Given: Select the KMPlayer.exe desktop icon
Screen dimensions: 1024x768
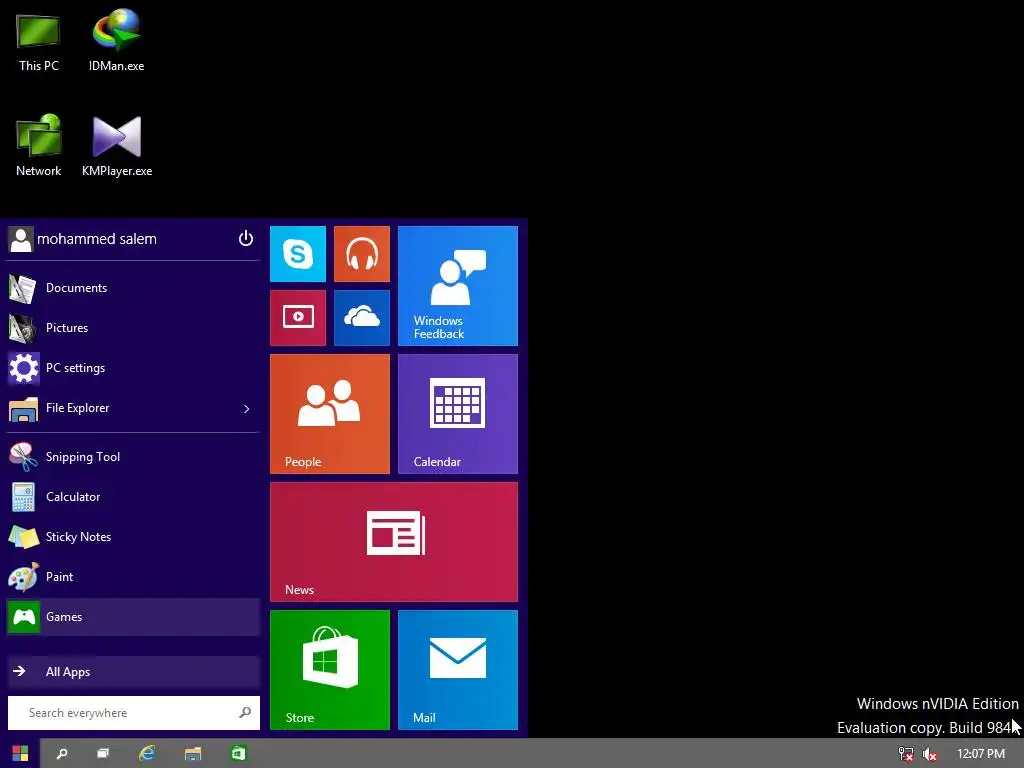Looking at the screenshot, I should [117, 146].
